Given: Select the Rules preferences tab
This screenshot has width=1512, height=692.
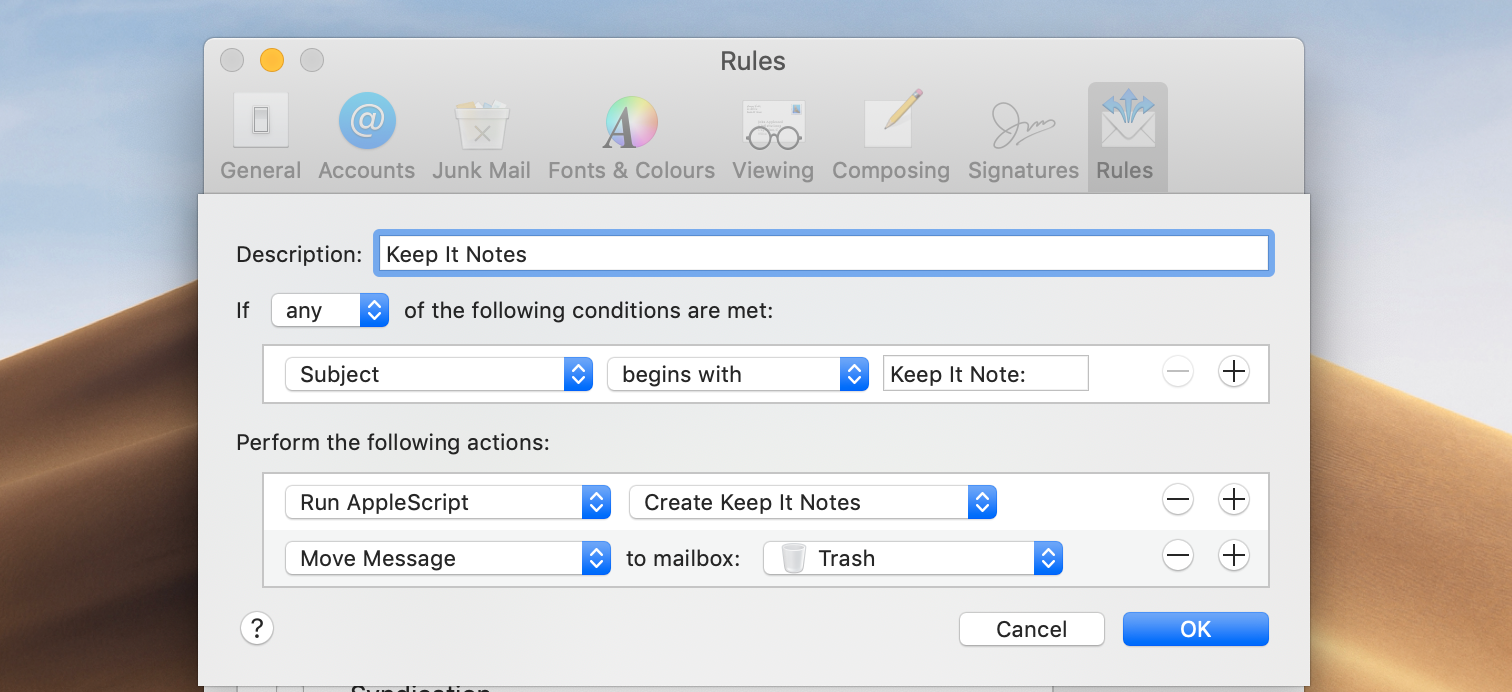Looking at the screenshot, I should [1127, 138].
